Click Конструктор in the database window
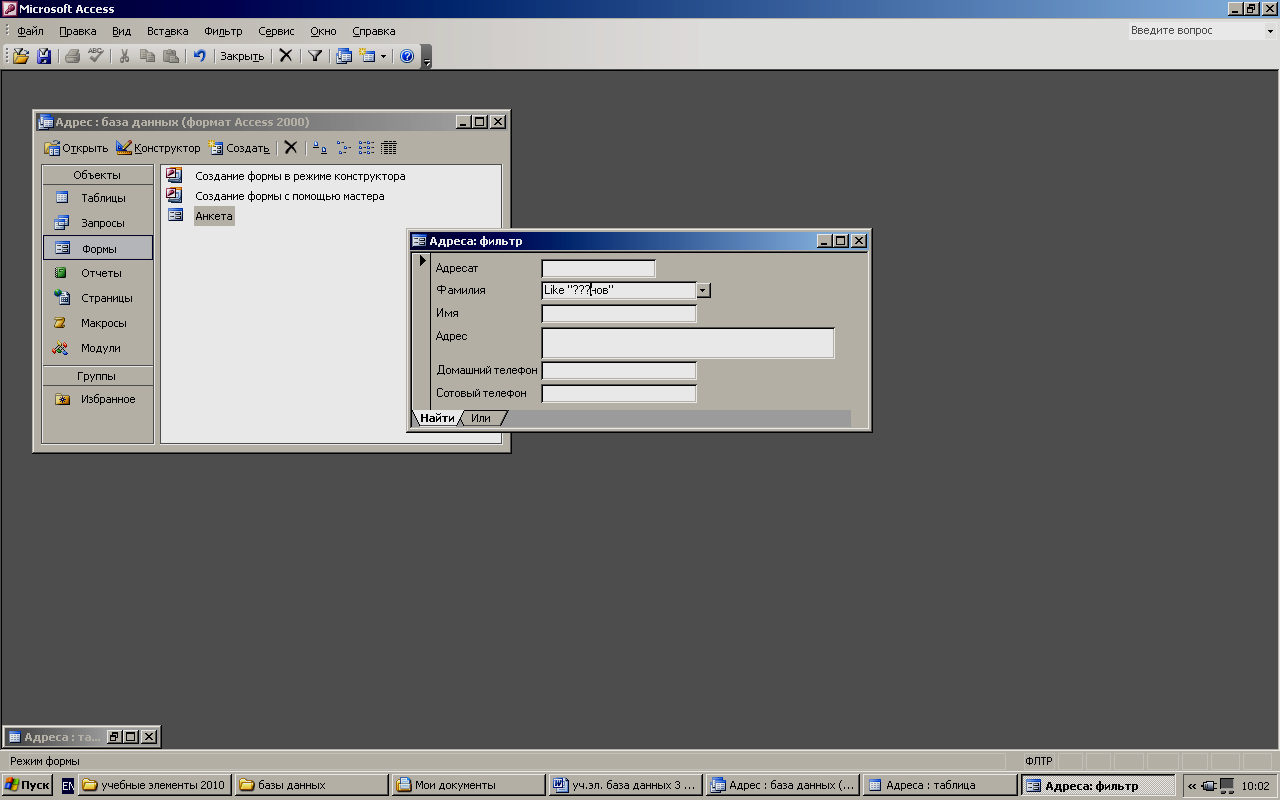This screenshot has height=800, width=1280. pyautogui.click(x=158, y=148)
